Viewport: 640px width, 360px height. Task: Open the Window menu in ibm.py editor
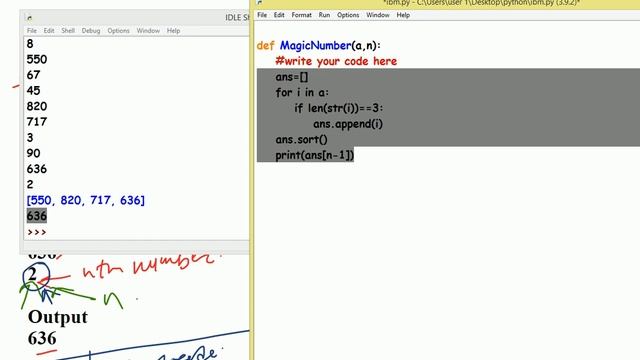tap(378, 15)
